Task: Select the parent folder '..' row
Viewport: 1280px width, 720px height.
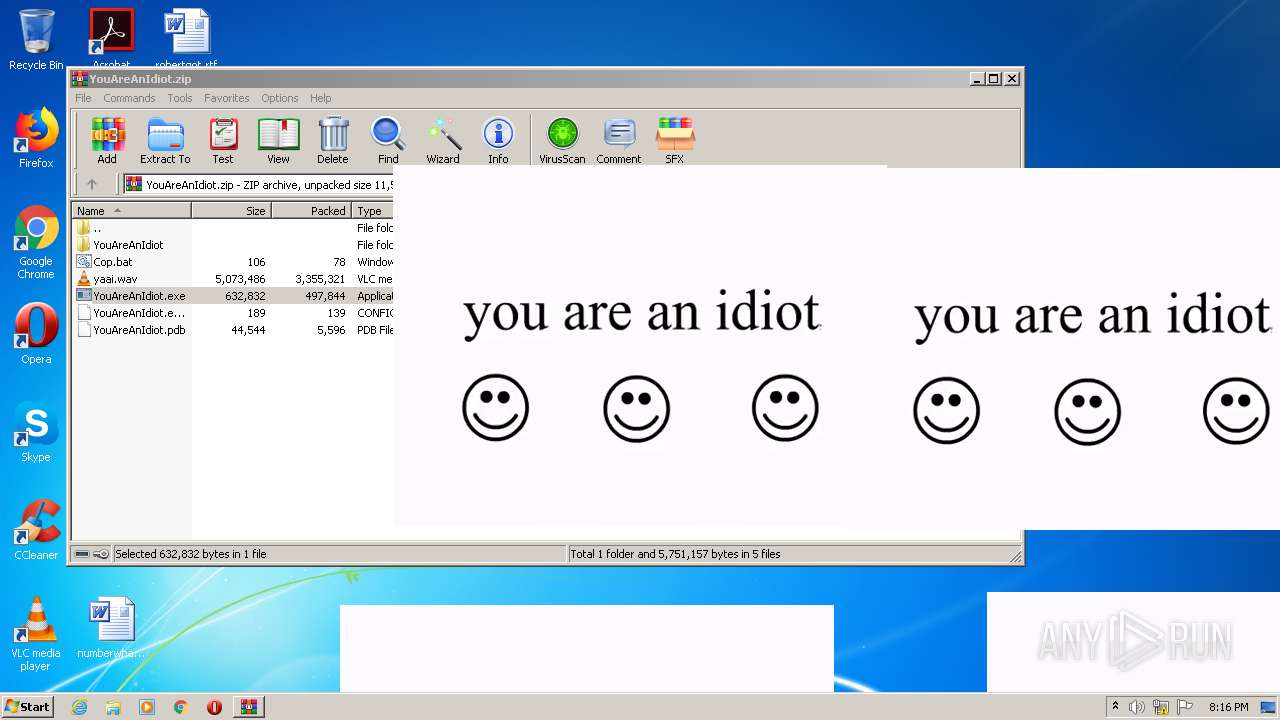Action: pyautogui.click(x=233, y=228)
